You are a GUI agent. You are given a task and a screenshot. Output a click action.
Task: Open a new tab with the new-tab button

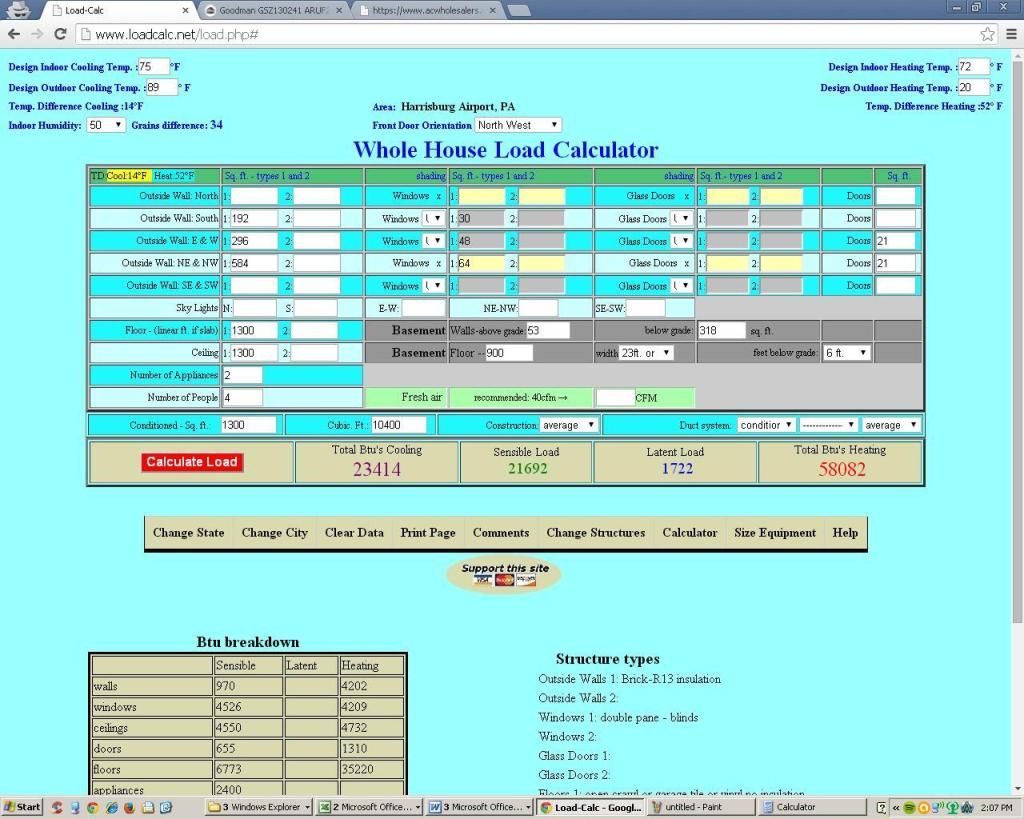click(519, 10)
